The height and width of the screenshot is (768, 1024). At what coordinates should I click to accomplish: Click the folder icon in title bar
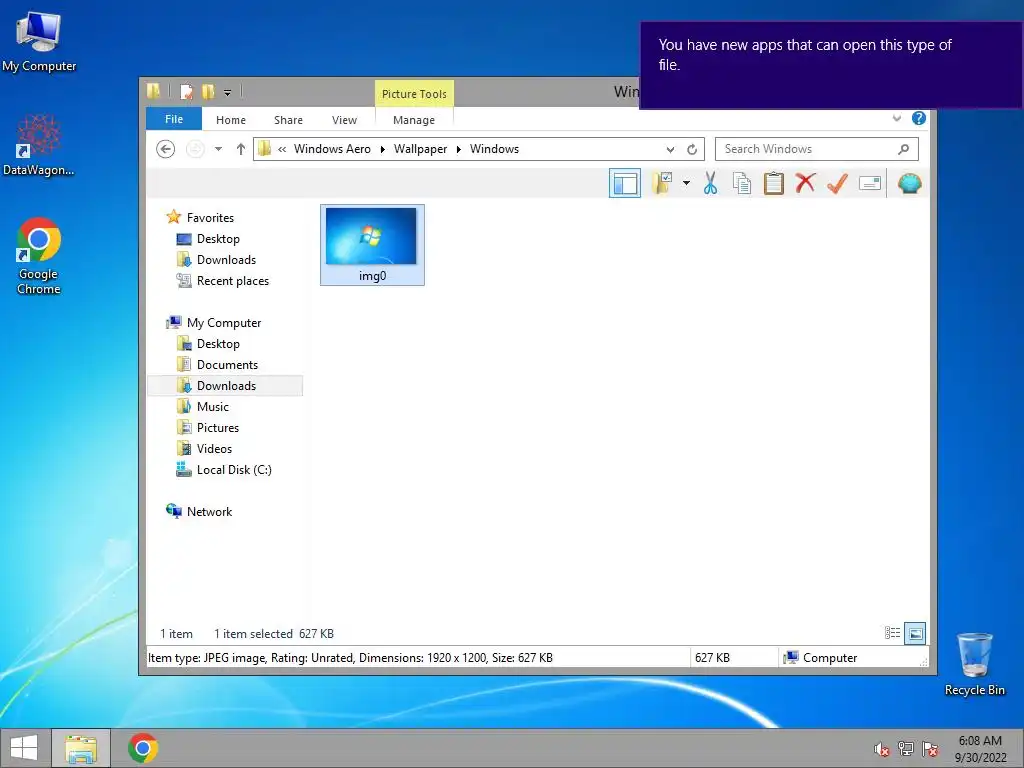pos(153,91)
